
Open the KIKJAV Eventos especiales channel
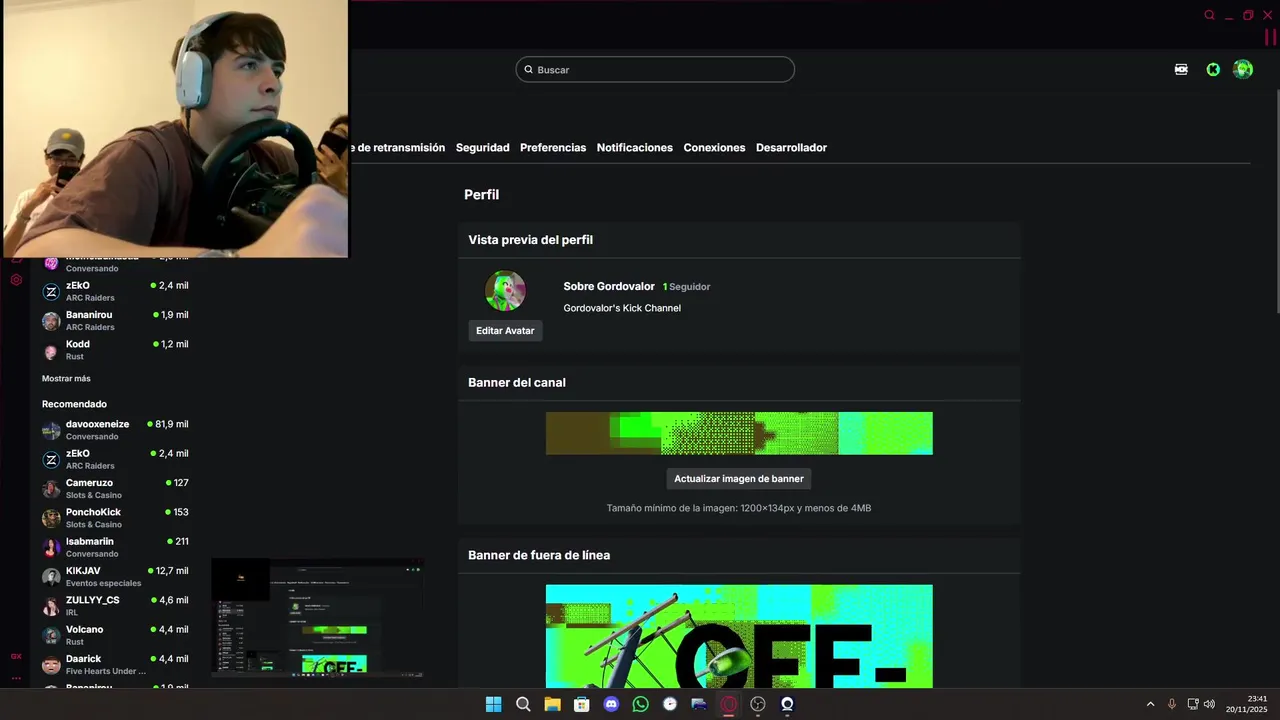(115, 576)
